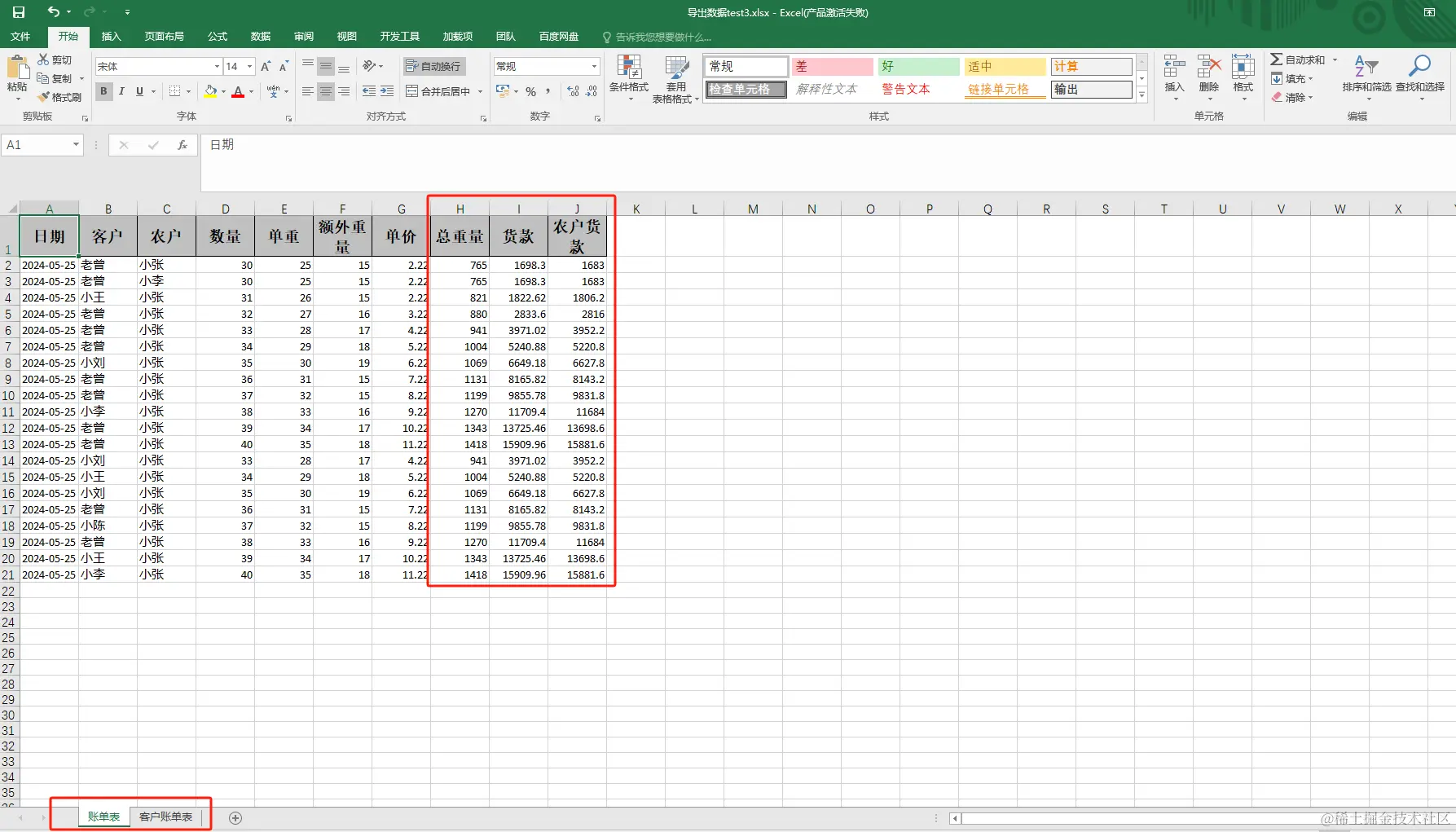The width and height of the screenshot is (1456, 832).
Task: Open the font name dropdown (宋体)
Action: click(217, 66)
